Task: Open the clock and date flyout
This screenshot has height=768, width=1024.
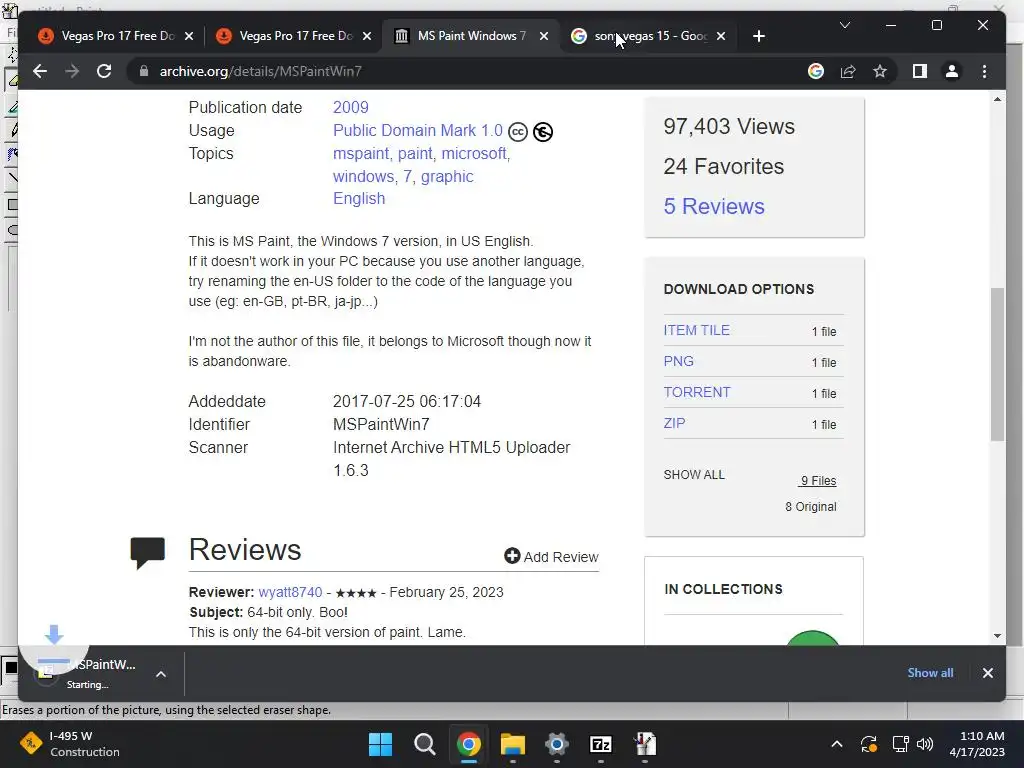Action: click(x=976, y=744)
